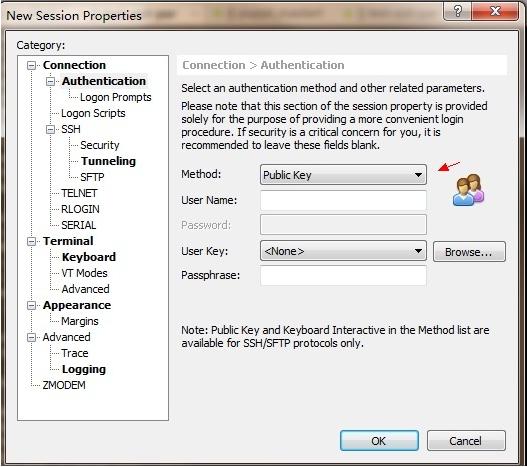Image resolution: width=527 pixels, height=467 pixels.
Task: Select Logon Prompts category
Action: (x=116, y=97)
